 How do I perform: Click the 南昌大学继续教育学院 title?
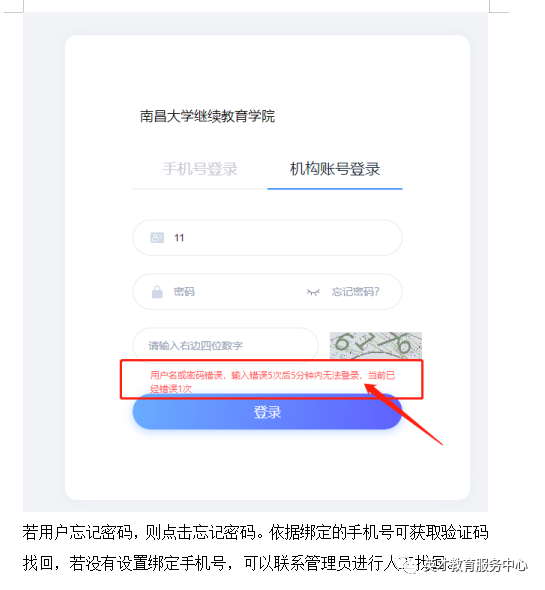(207, 116)
